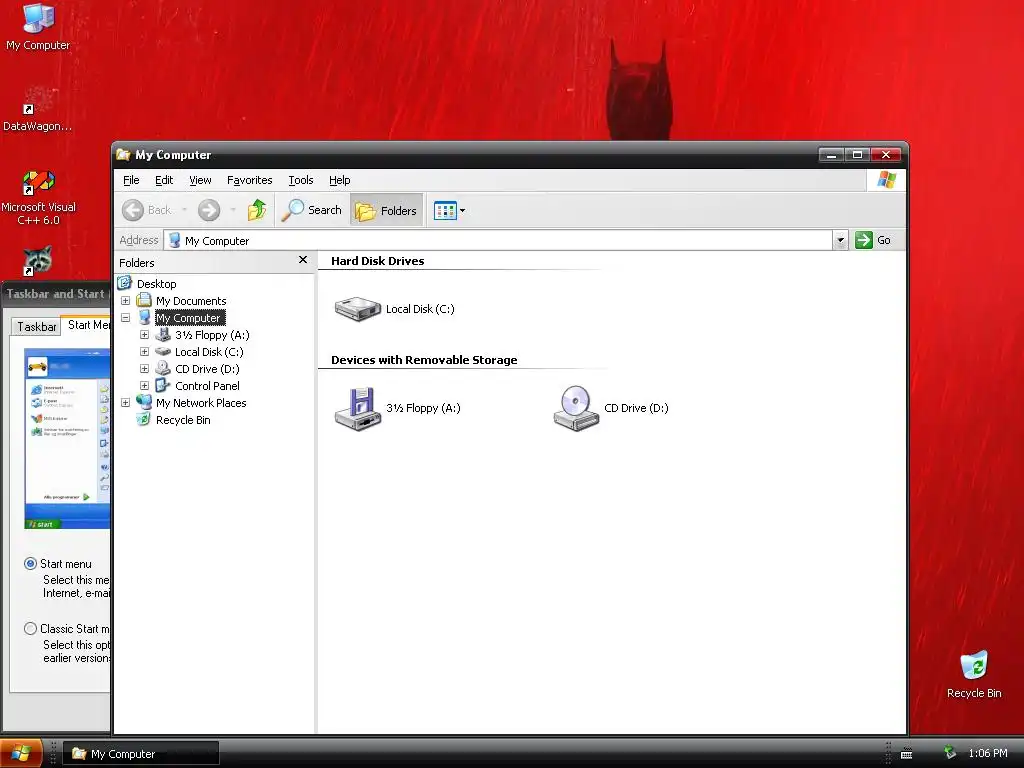Go up one folder level
This screenshot has height=768, width=1024.
tap(257, 210)
